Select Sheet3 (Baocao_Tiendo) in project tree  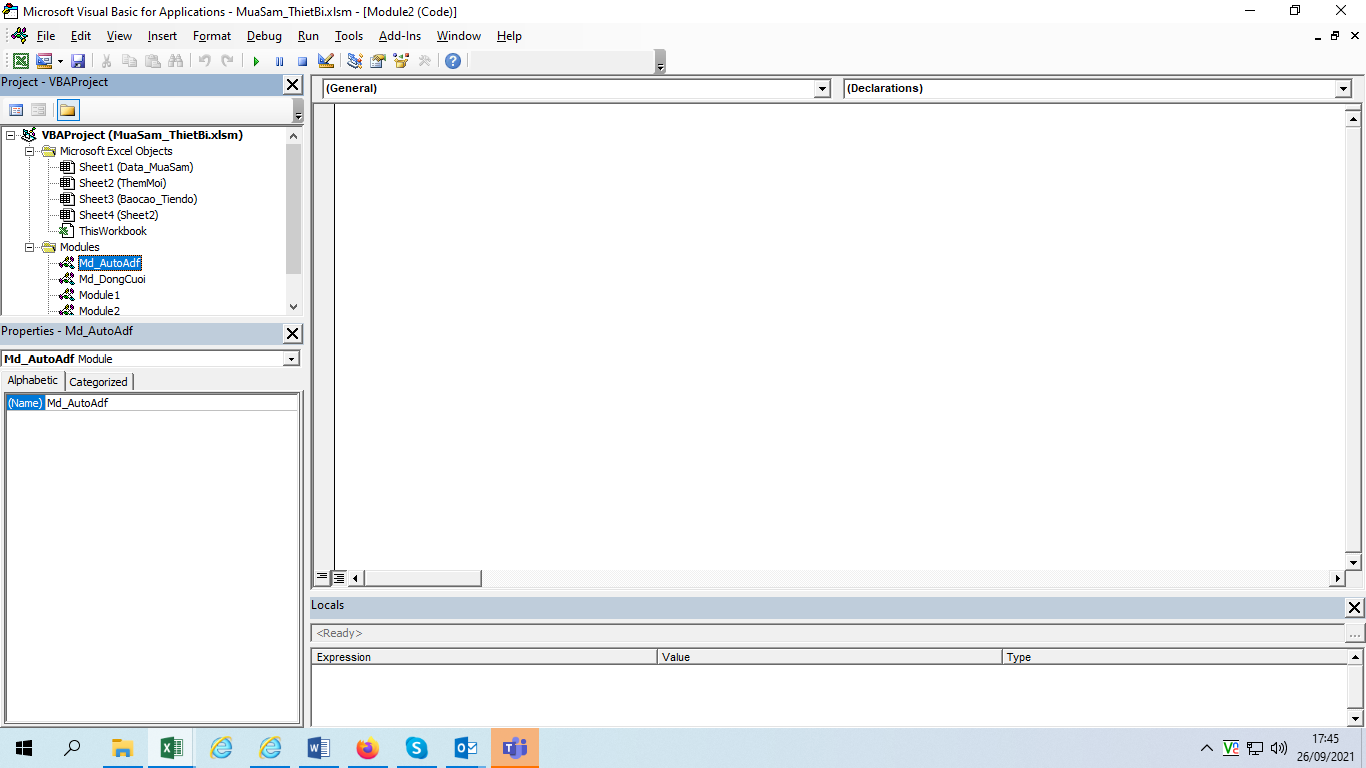point(138,199)
